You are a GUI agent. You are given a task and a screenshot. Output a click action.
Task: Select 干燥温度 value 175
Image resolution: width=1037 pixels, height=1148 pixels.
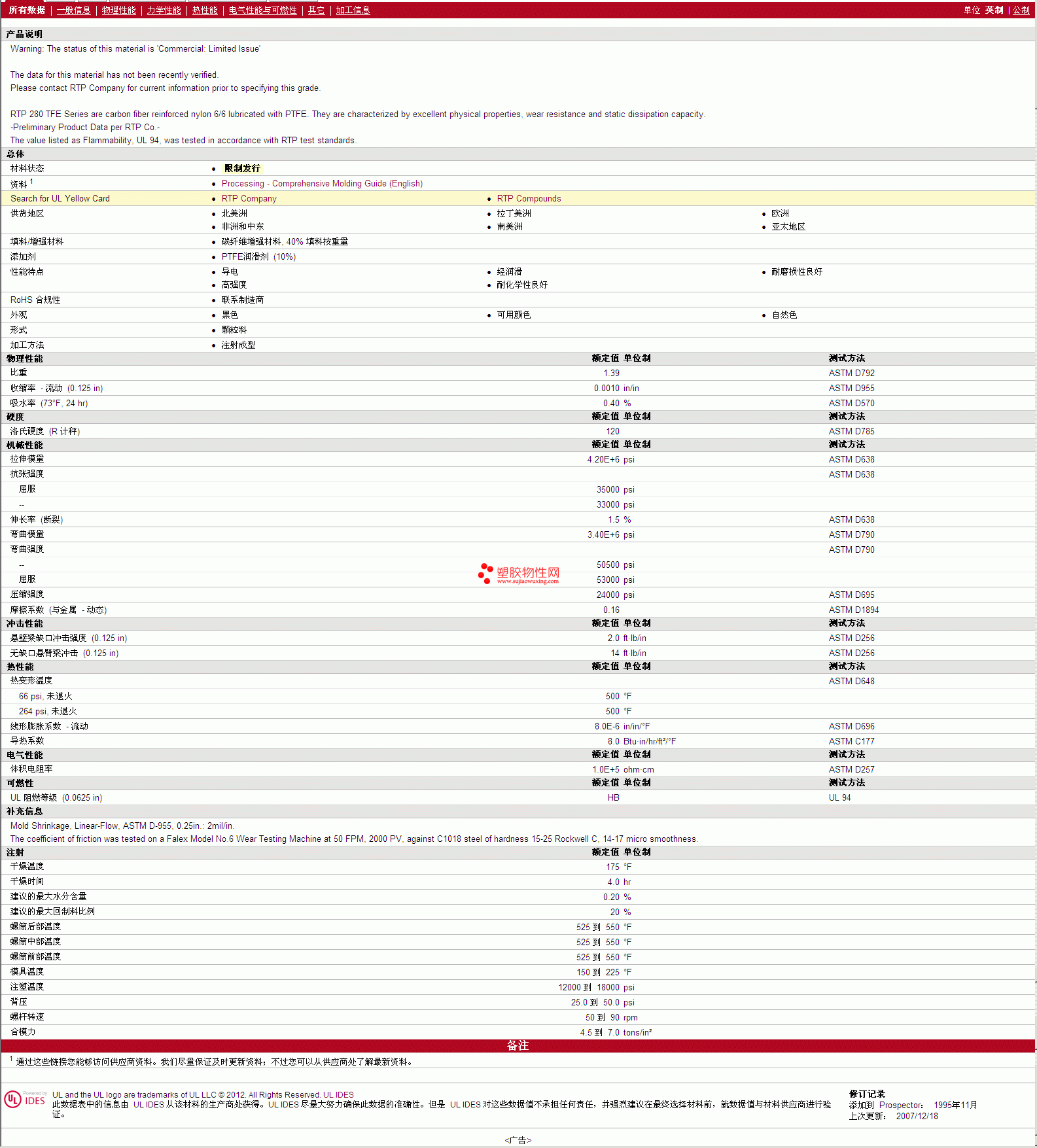pyautogui.click(x=612, y=867)
